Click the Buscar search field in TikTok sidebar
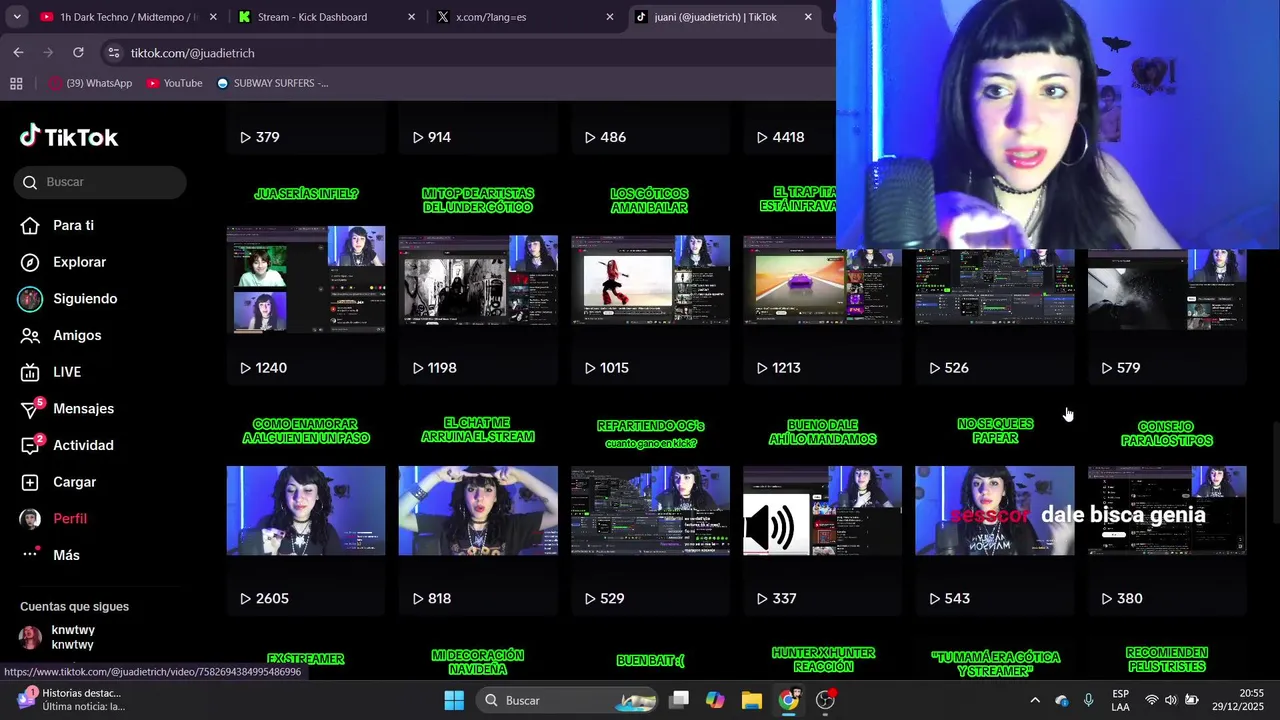Screen dimensions: 1280x720 100,182
